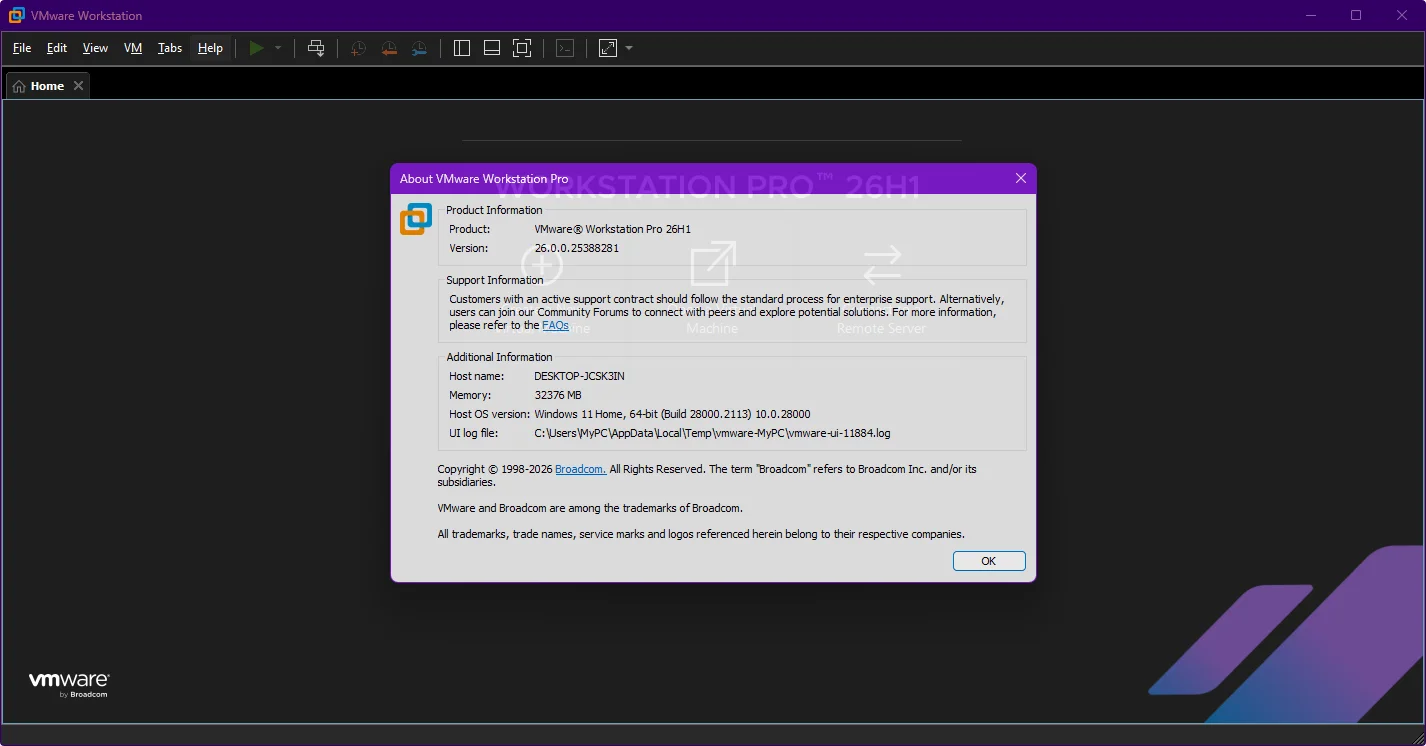The width and height of the screenshot is (1426, 746).
Task: Open the snapshot manager wrench-clock icon
Action: click(x=419, y=48)
